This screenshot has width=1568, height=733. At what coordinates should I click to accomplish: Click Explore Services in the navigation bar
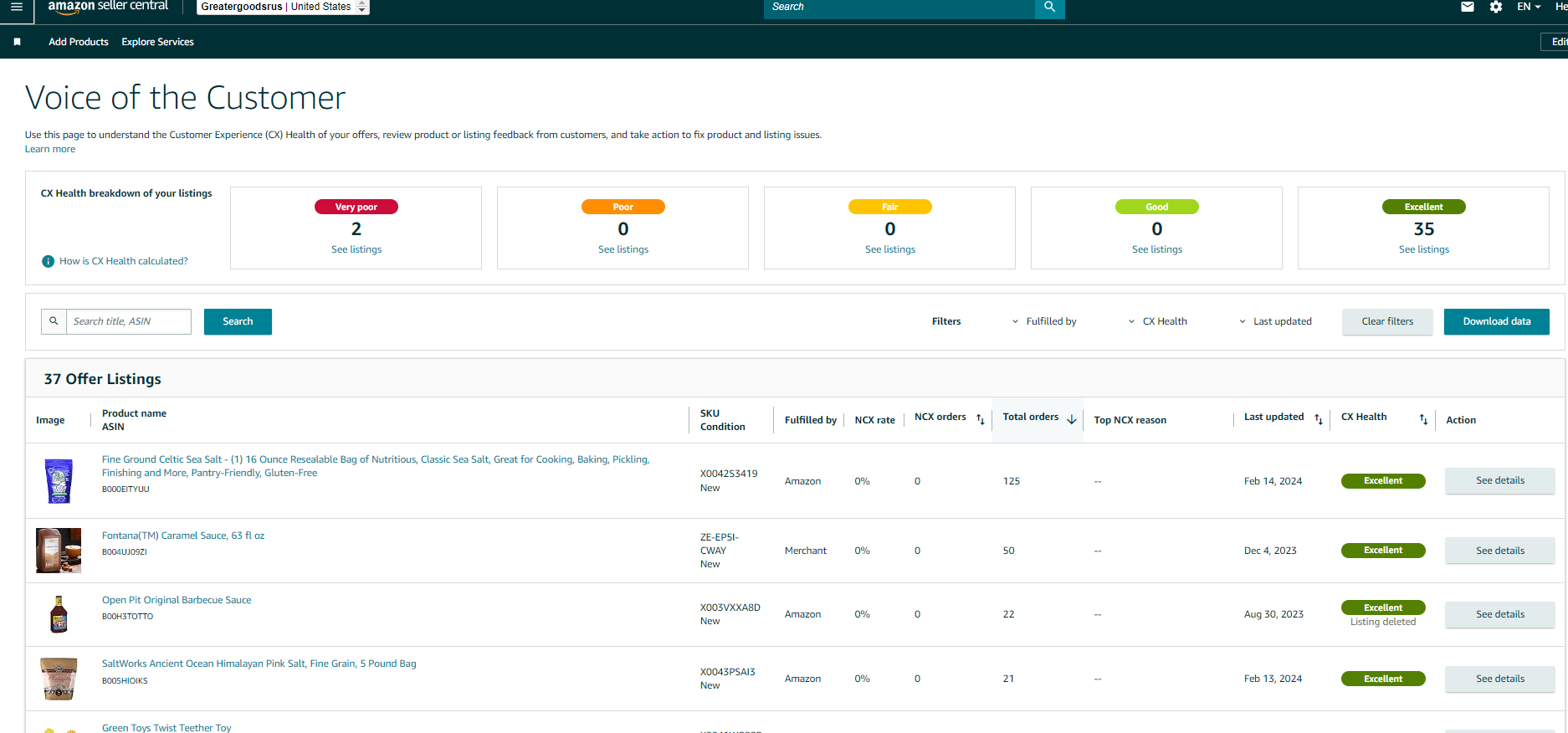(x=157, y=42)
